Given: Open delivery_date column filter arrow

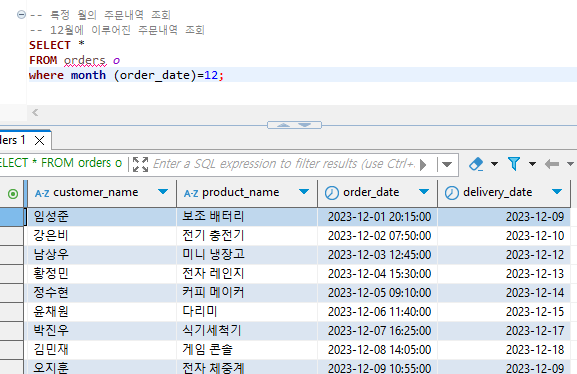Looking at the screenshot, I should point(557,191).
